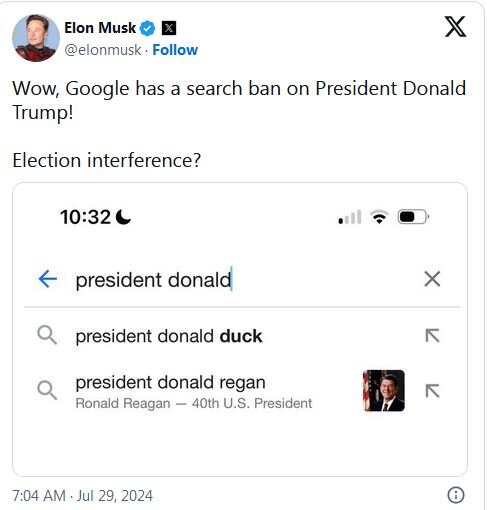Follow the @elonmusk account
The height and width of the screenshot is (510, 487).
pyautogui.click(x=175, y=50)
